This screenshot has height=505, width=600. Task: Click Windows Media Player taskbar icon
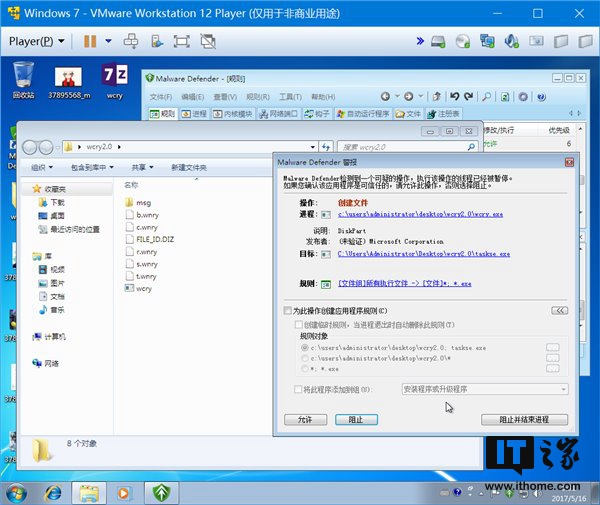124,492
